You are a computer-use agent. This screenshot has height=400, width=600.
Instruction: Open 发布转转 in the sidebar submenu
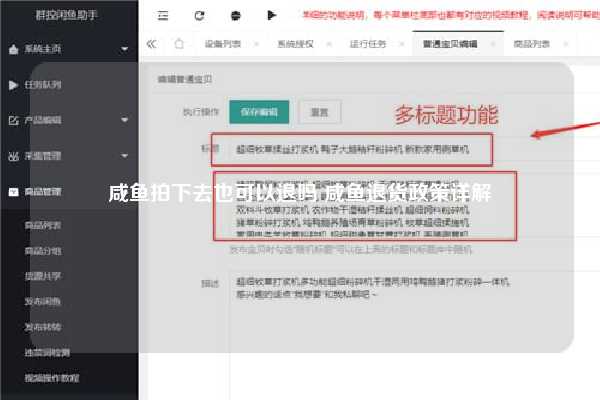(43, 327)
